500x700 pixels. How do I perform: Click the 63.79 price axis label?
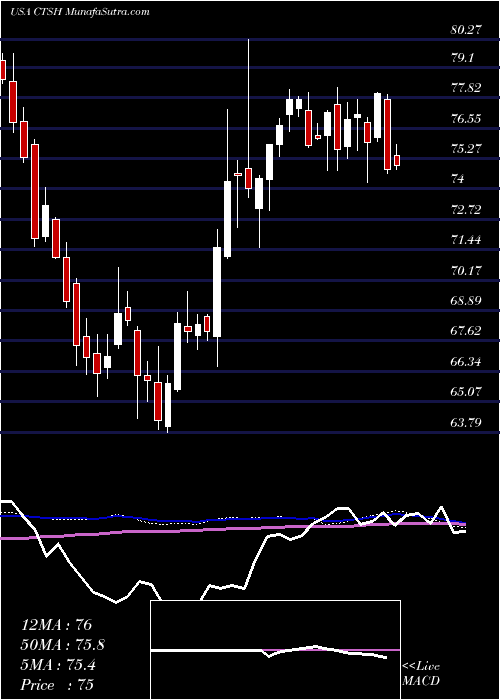coord(467,422)
